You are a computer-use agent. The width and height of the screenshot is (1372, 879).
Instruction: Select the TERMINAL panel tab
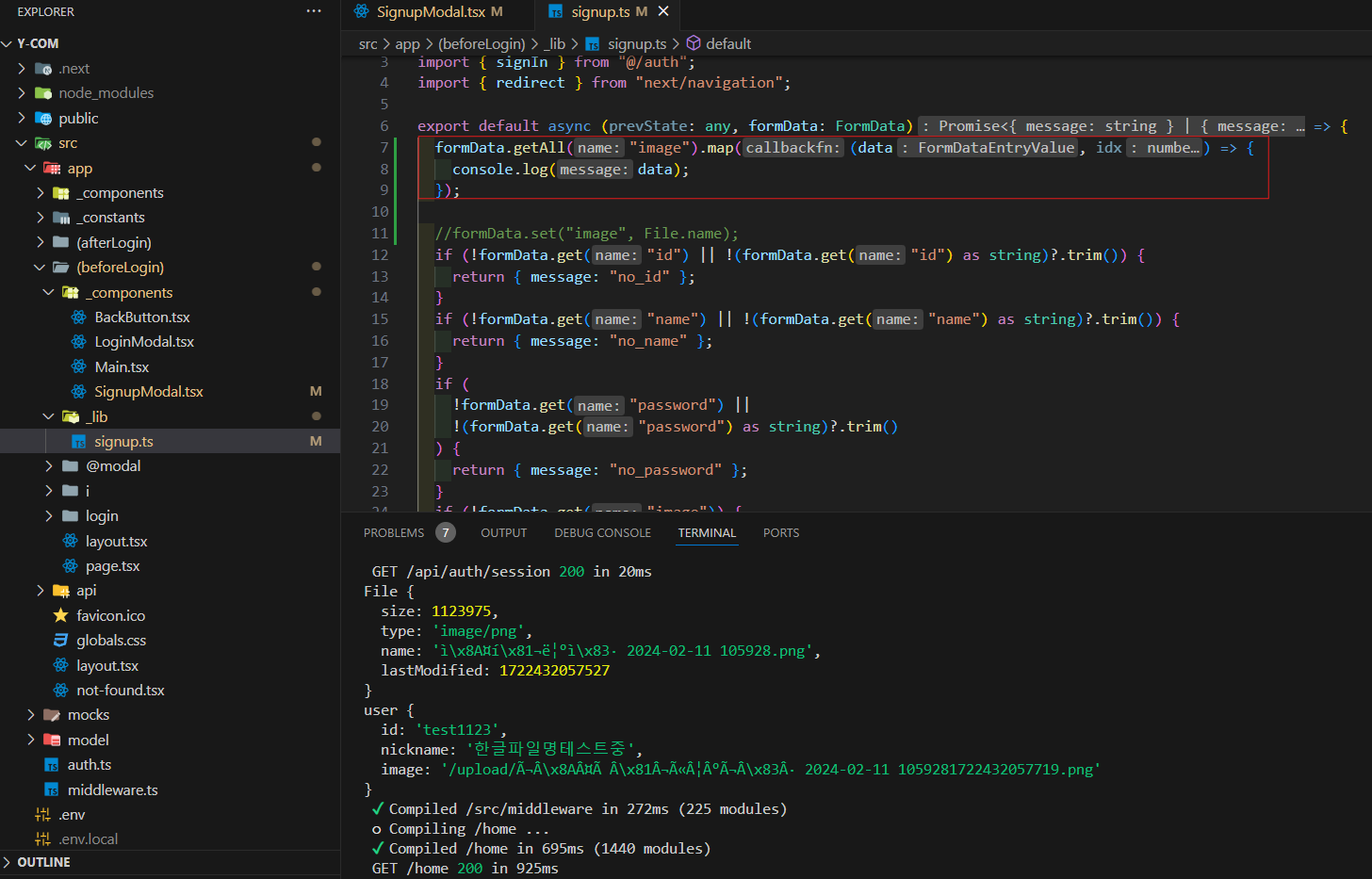[707, 532]
